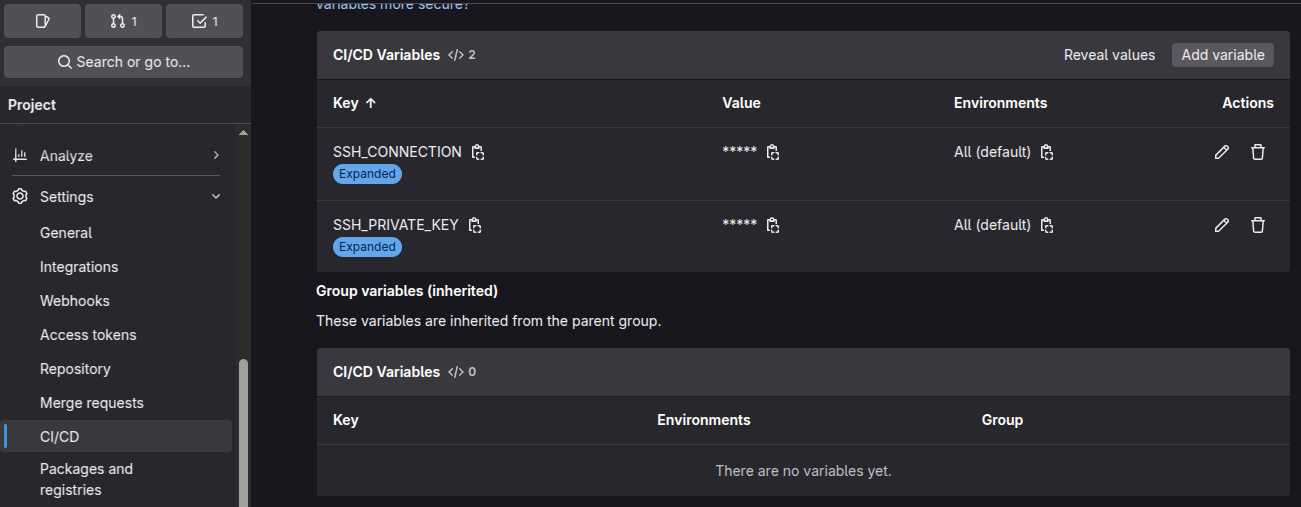
Task: Copy the SSH_CONNECTION key name
Action: (478, 153)
